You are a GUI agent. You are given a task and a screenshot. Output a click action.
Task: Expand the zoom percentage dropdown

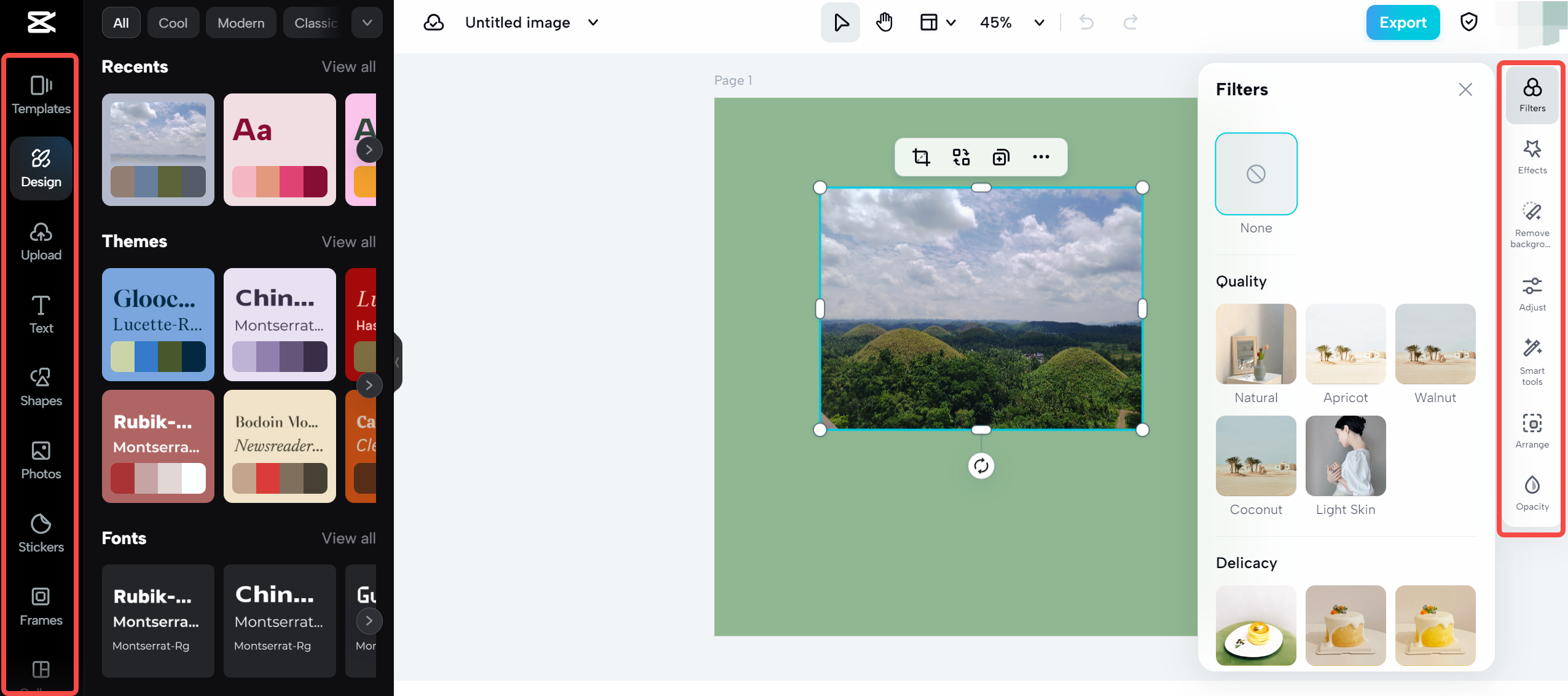point(1039,23)
